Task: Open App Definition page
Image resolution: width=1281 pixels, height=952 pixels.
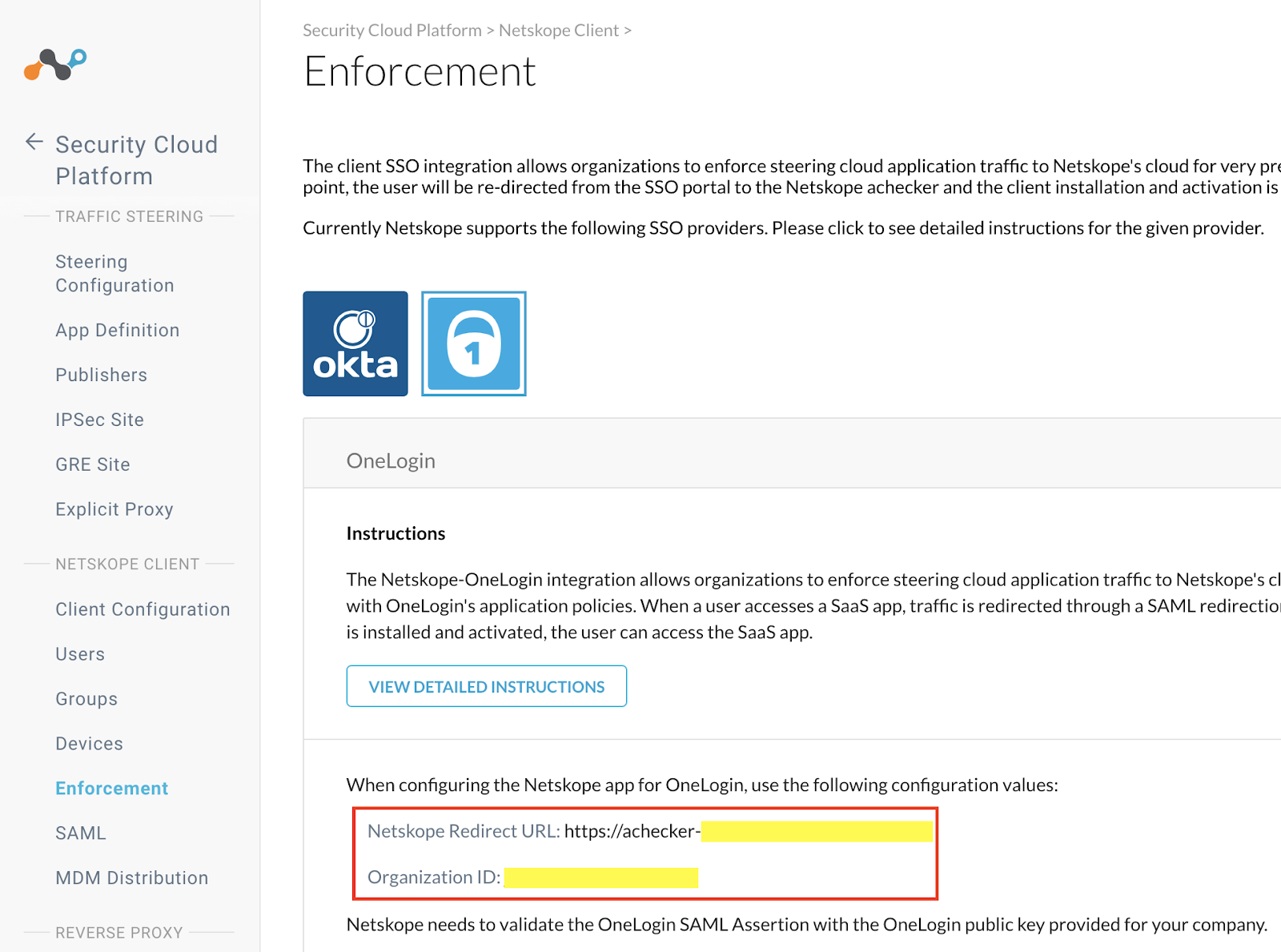Action: [118, 330]
